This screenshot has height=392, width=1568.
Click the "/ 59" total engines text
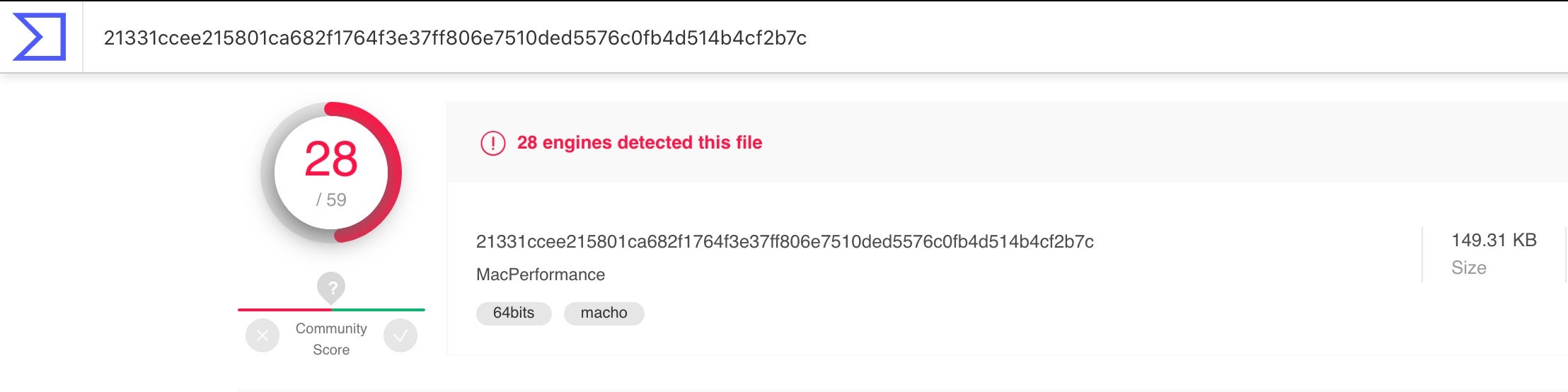click(330, 200)
